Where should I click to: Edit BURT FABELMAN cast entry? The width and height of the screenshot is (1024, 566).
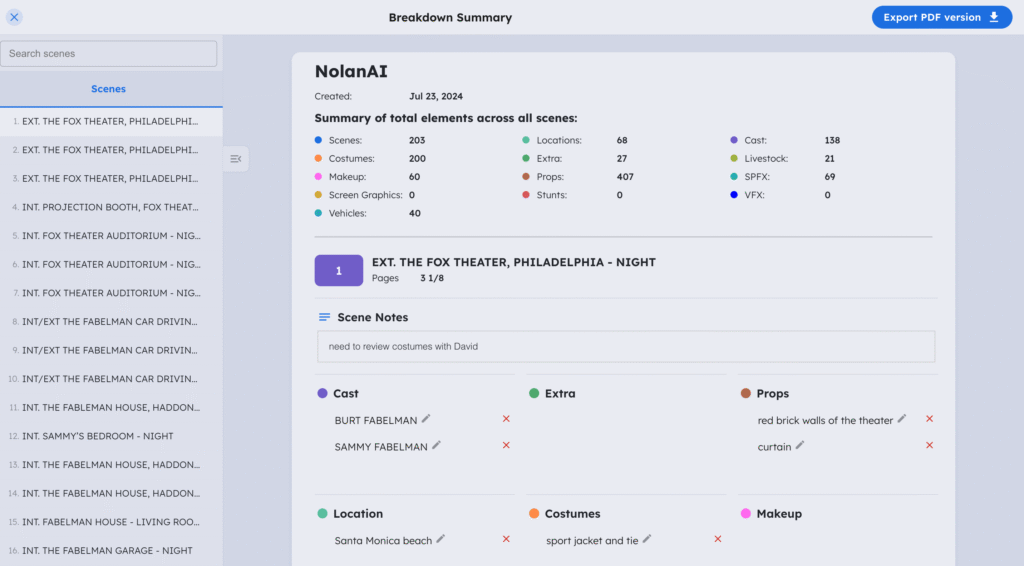pos(426,419)
